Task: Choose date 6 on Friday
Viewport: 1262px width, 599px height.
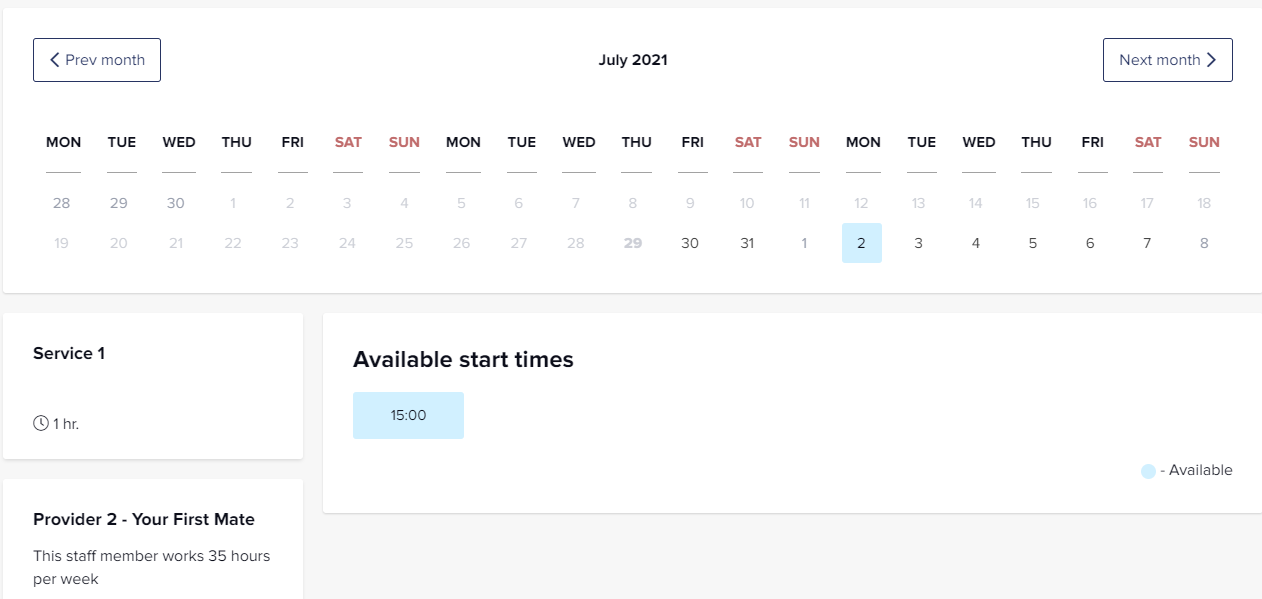Action: pos(1090,243)
